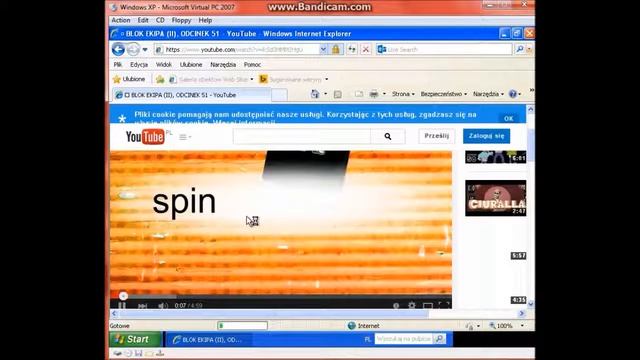Click the Internet zone globe in status bar
Viewport: 640px width, 360px height.
click(x=351, y=326)
